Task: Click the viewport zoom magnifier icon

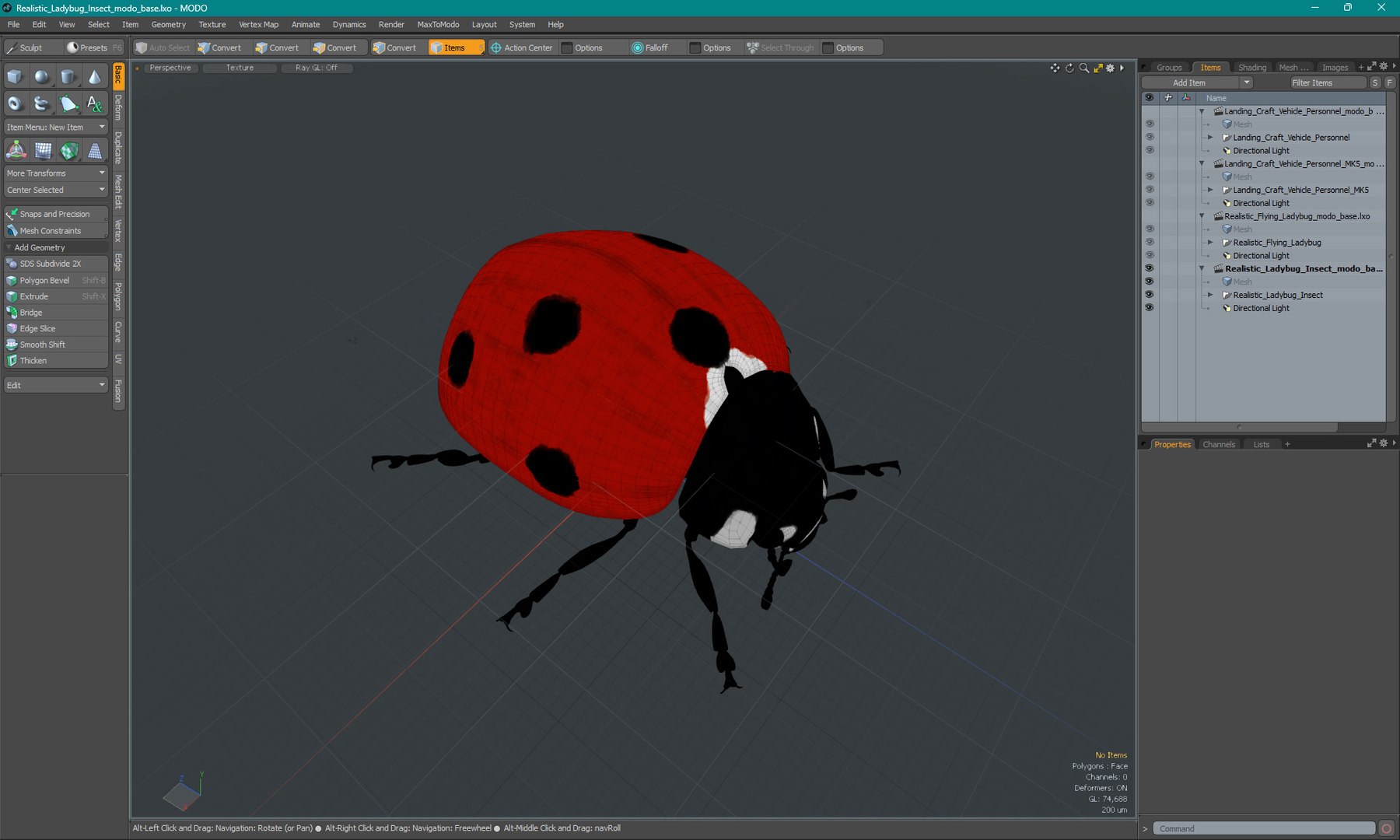Action: [x=1084, y=68]
